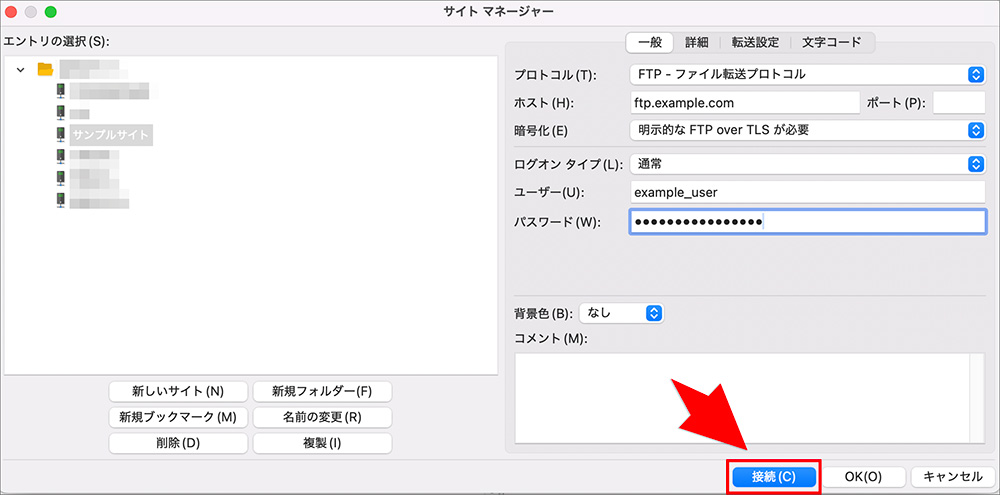Click the キャンセル button
The height and width of the screenshot is (495, 1000).
(953, 477)
